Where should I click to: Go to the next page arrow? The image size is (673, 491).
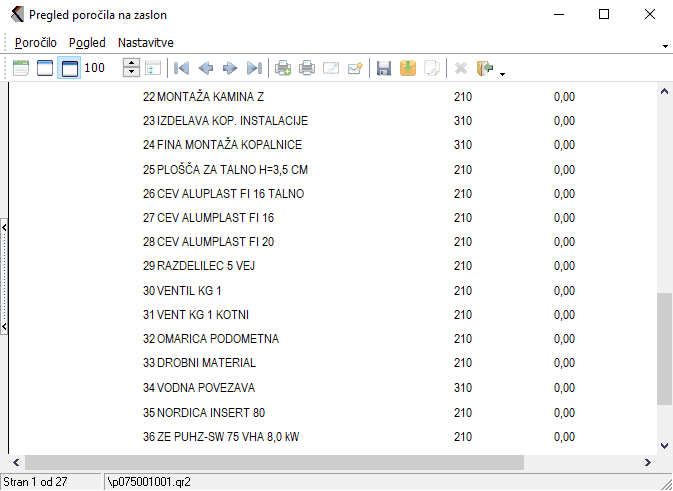230,68
